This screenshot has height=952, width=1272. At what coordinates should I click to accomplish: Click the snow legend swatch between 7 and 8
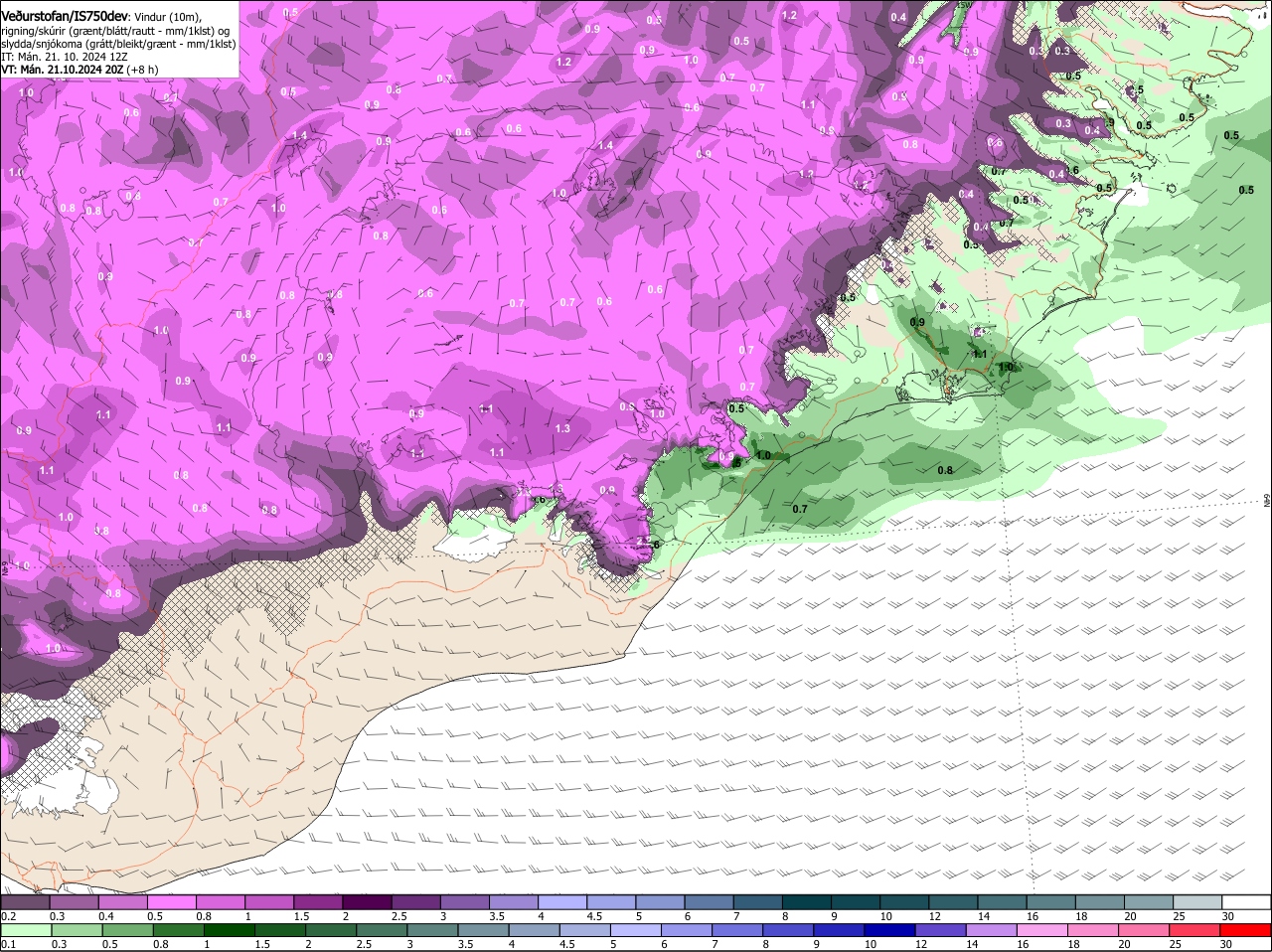757,902
